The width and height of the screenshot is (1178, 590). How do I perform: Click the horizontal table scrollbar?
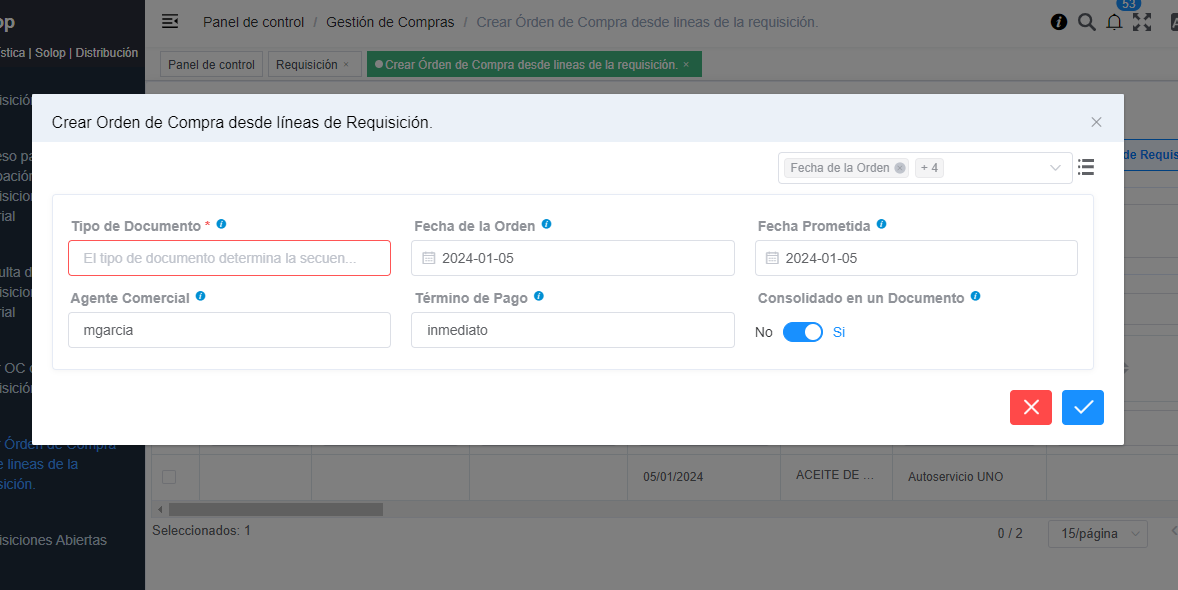tap(275, 509)
